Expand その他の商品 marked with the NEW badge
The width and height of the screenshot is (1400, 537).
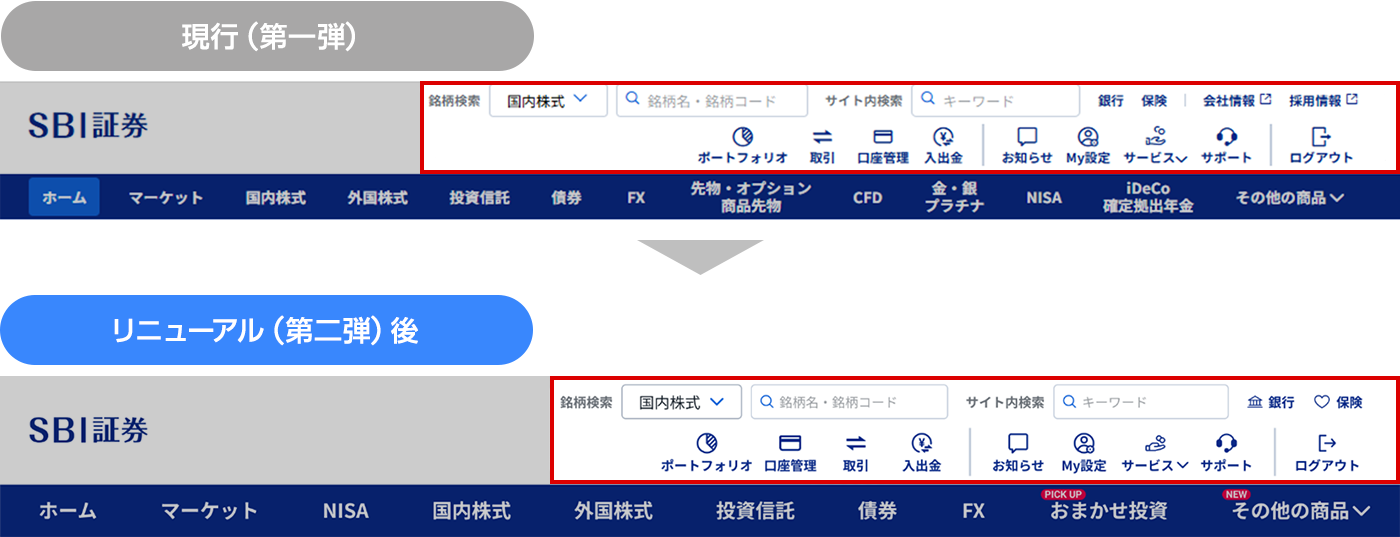pos(1300,511)
